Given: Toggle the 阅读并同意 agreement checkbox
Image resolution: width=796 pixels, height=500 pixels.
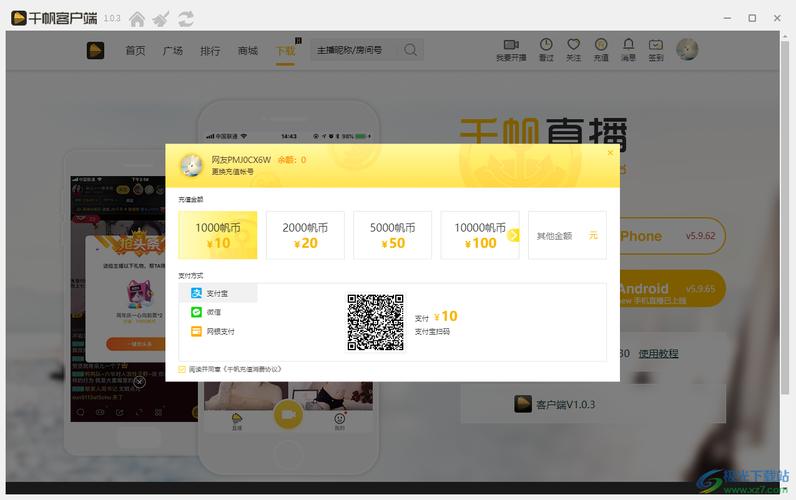Looking at the screenshot, I should pos(182,369).
